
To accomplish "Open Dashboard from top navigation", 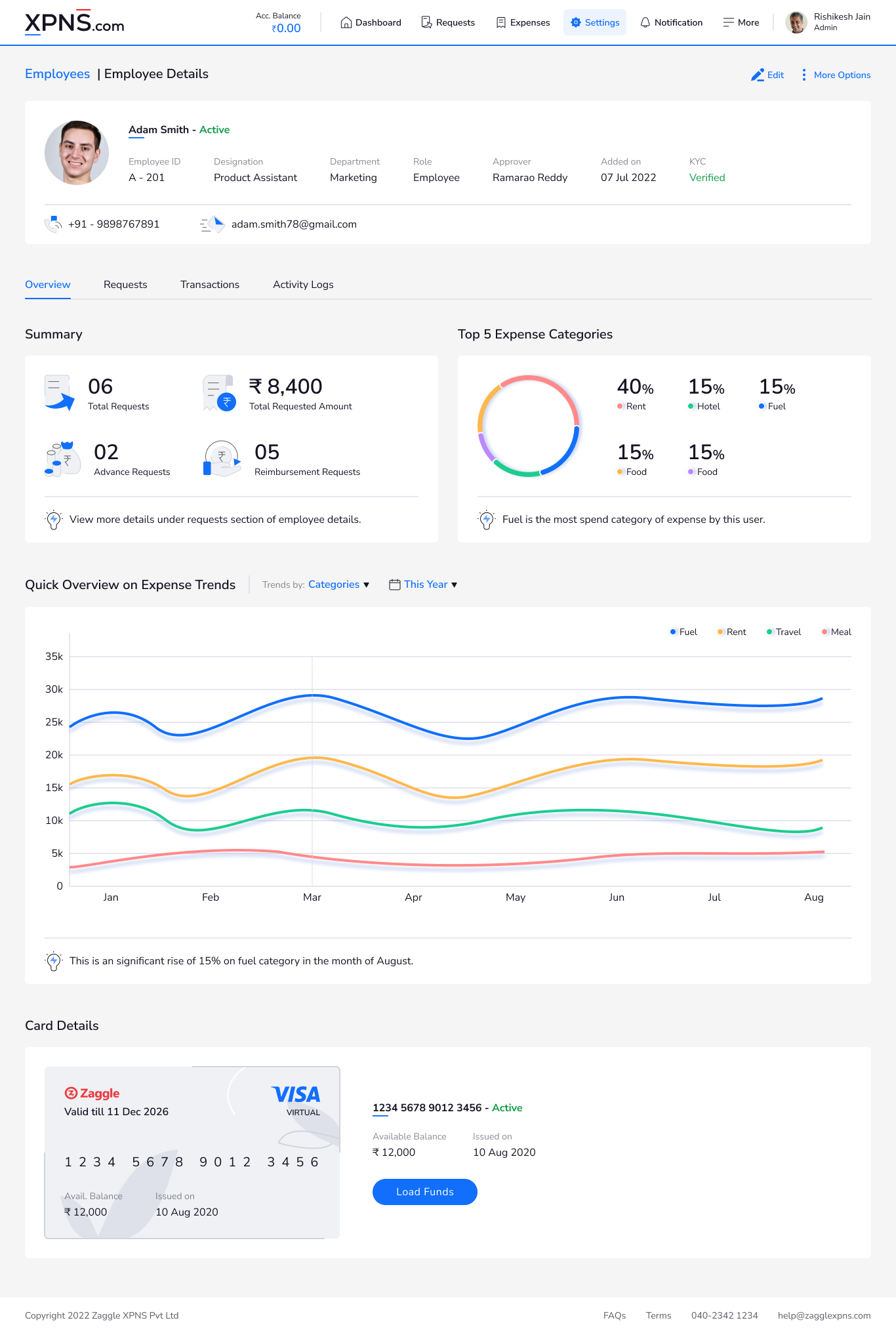I will [x=371, y=22].
